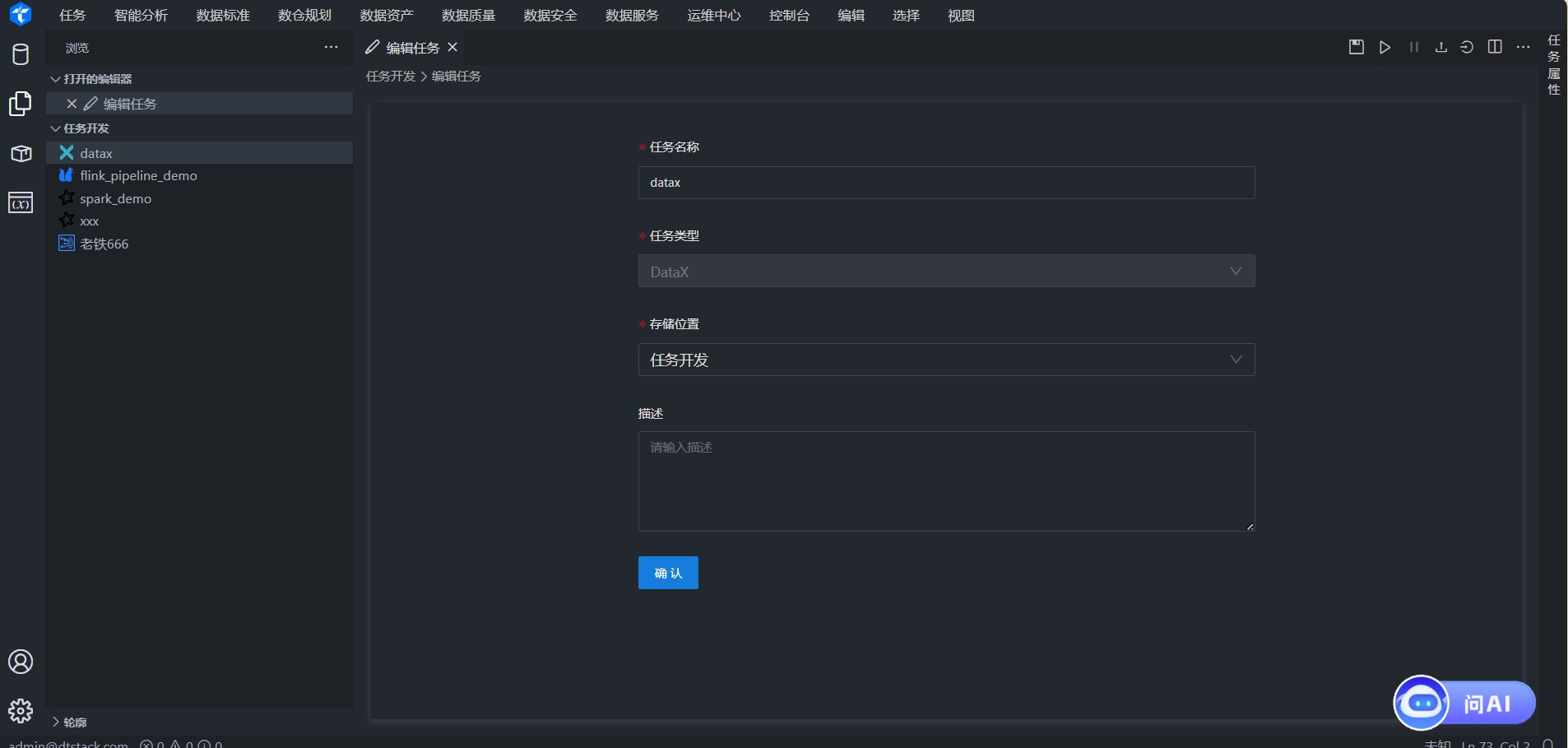Click the star icon beside xxx
The width and height of the screenshot is (1568, 748).
click(x=67, y=220)
